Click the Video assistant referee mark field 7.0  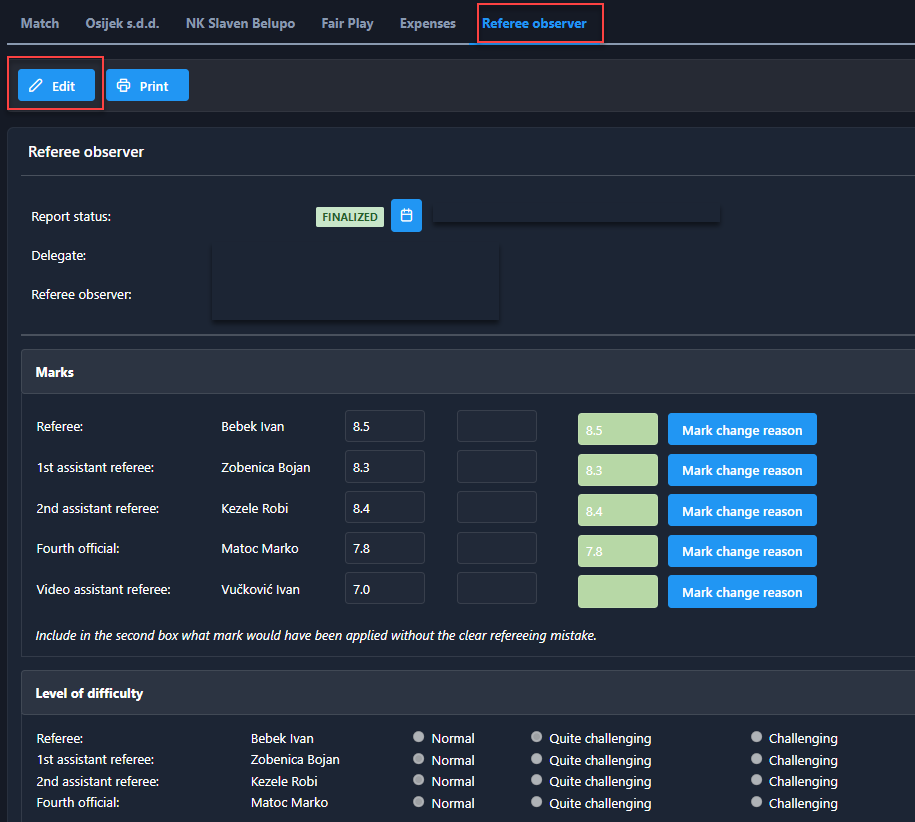pyautogui.click(x=385, y=588)
